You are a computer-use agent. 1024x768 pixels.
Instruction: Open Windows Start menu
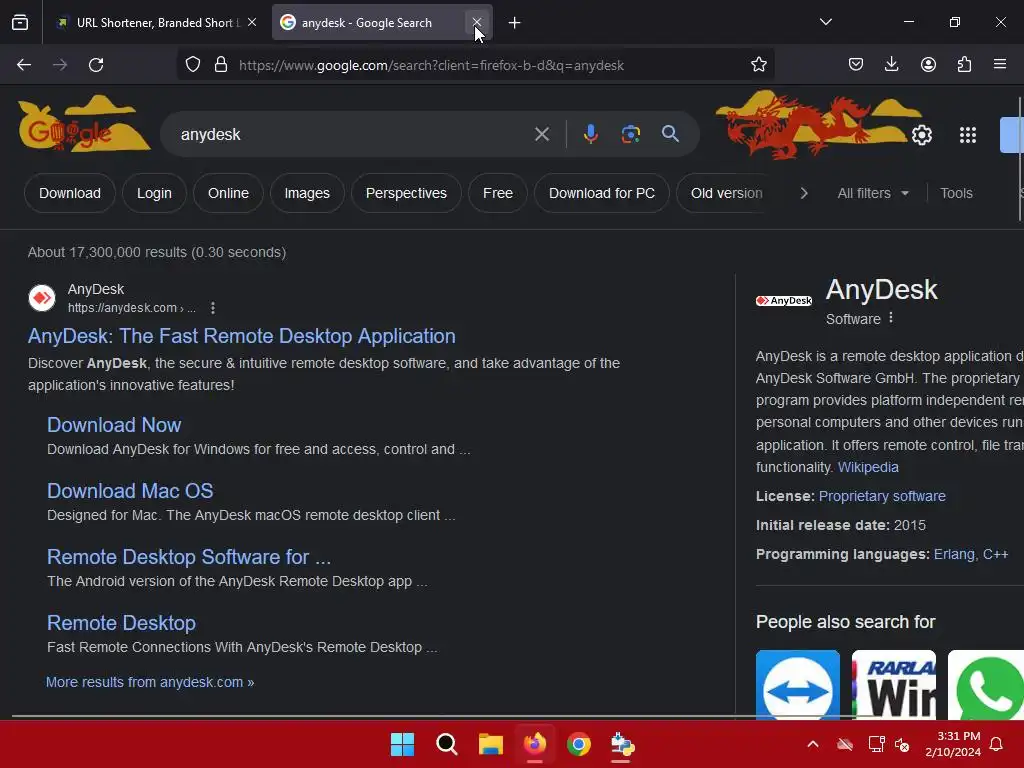point(402,744)
